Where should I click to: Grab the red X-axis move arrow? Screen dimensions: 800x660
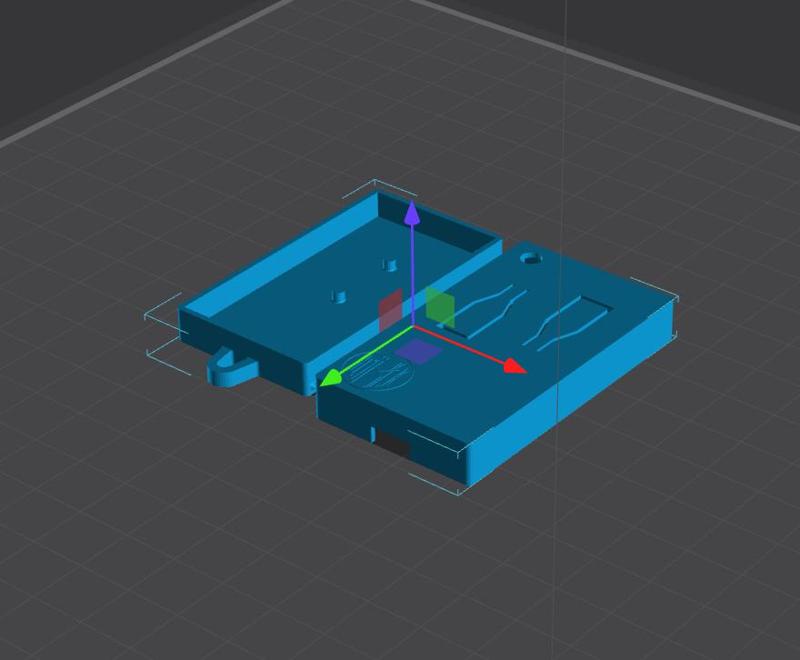515,367
